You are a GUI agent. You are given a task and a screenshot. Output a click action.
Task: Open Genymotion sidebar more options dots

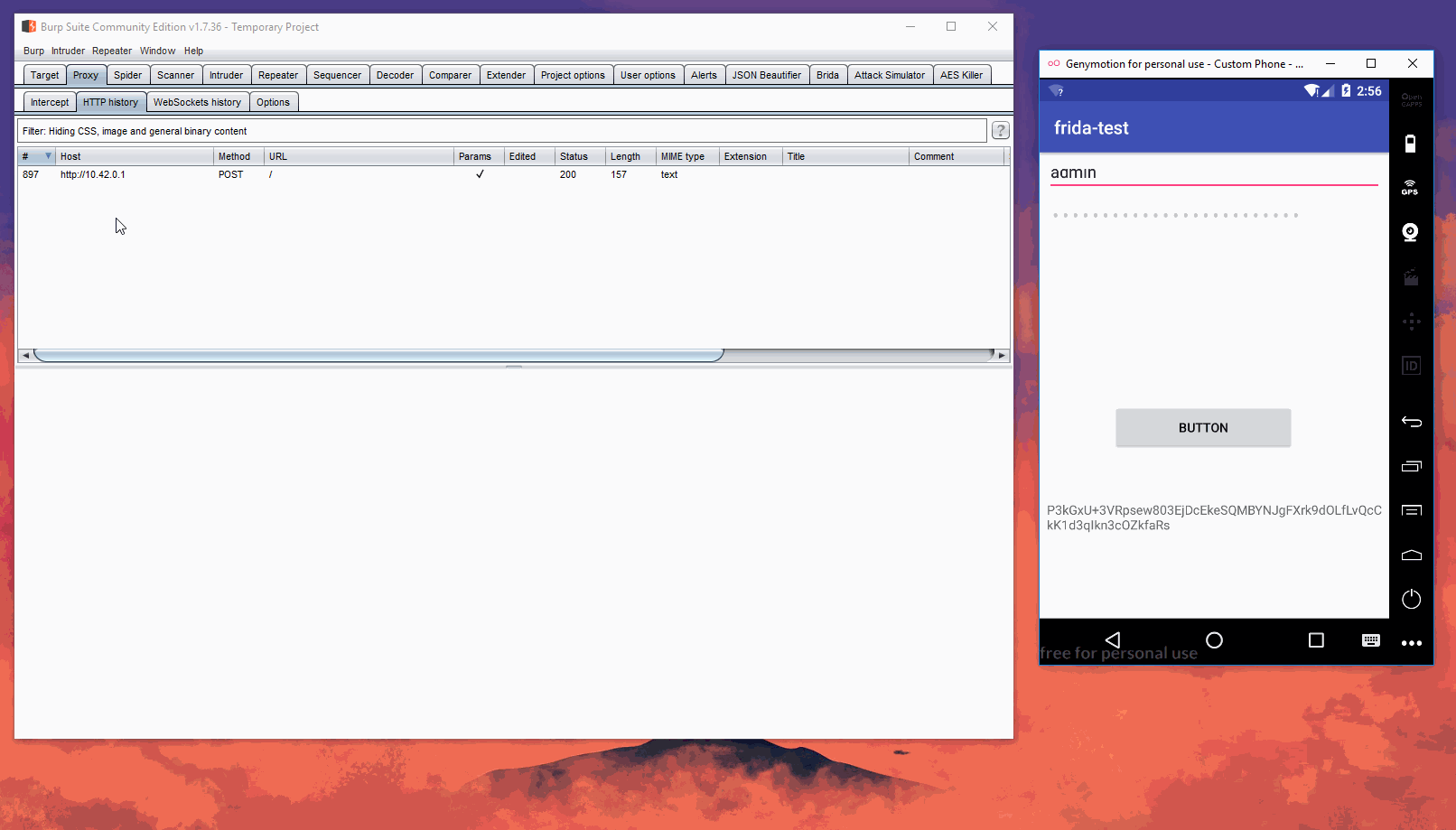[x=1411, y=643]
